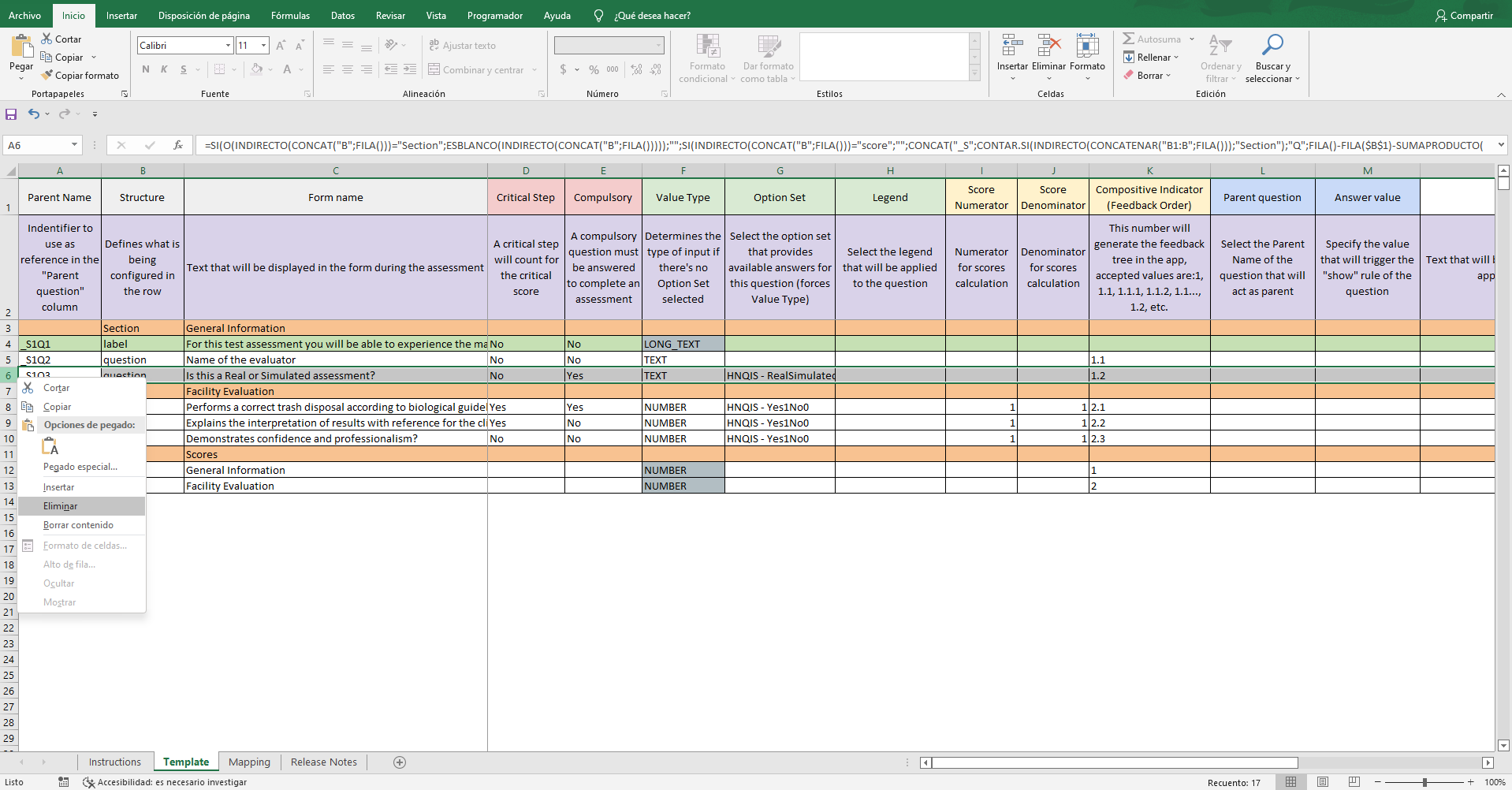
Task: Click the paste option icon in context menu
Action: click(50, 446)
